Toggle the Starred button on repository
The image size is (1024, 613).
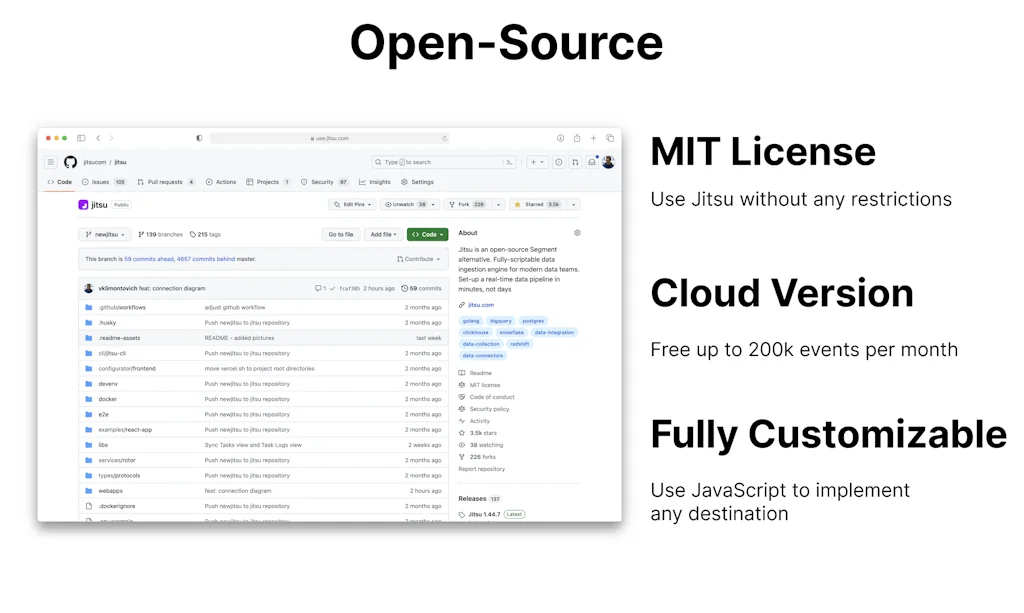[x=536, y=204]
